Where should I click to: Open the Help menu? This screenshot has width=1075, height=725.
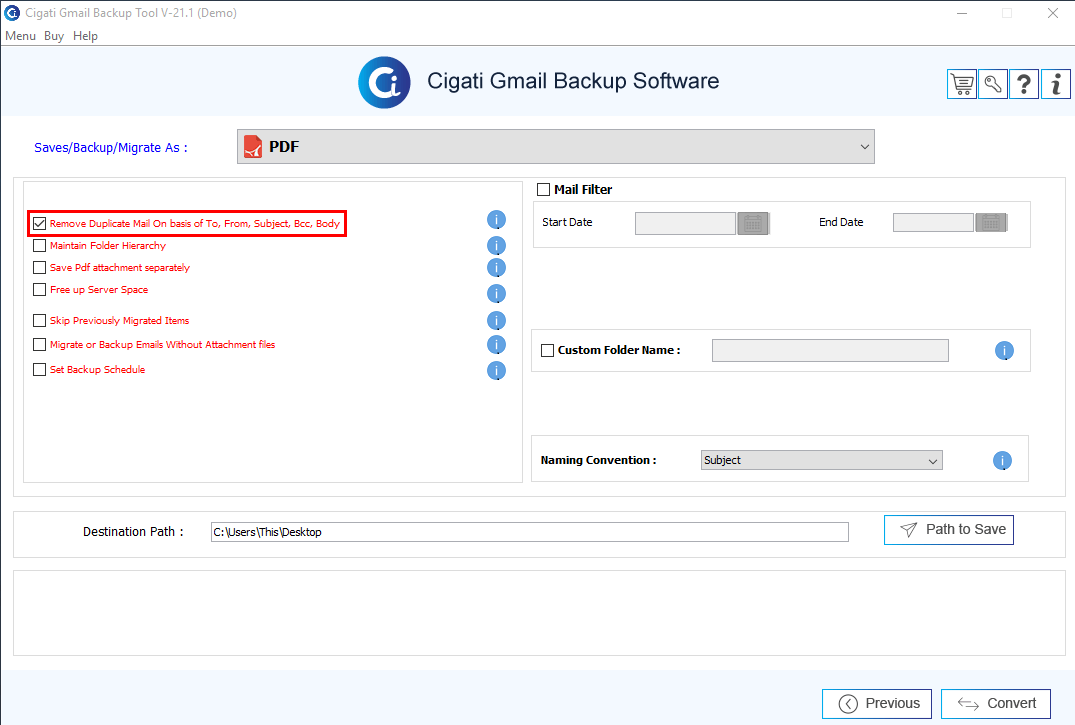86,36
